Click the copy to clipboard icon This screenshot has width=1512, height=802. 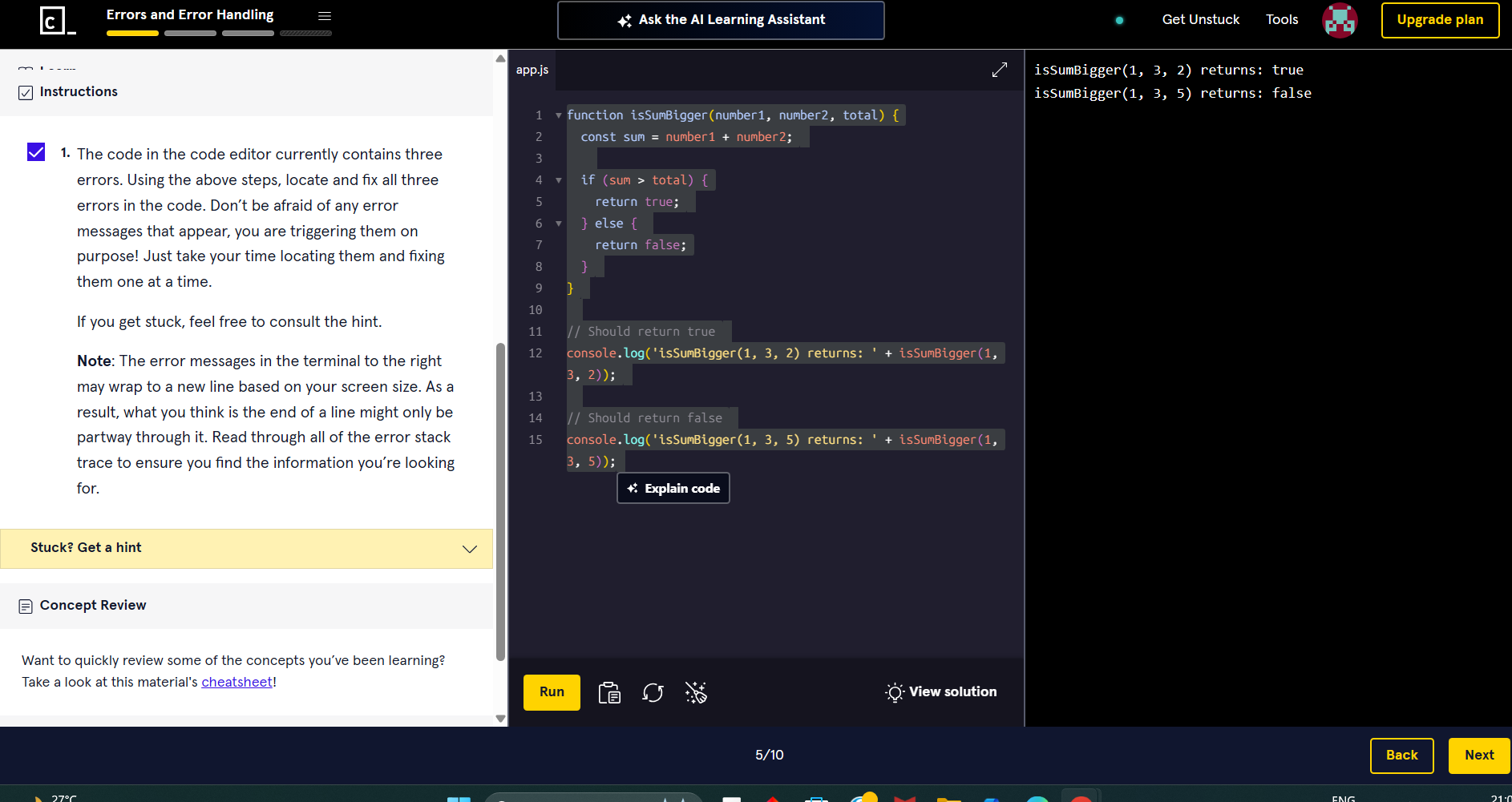coord(609,692)
